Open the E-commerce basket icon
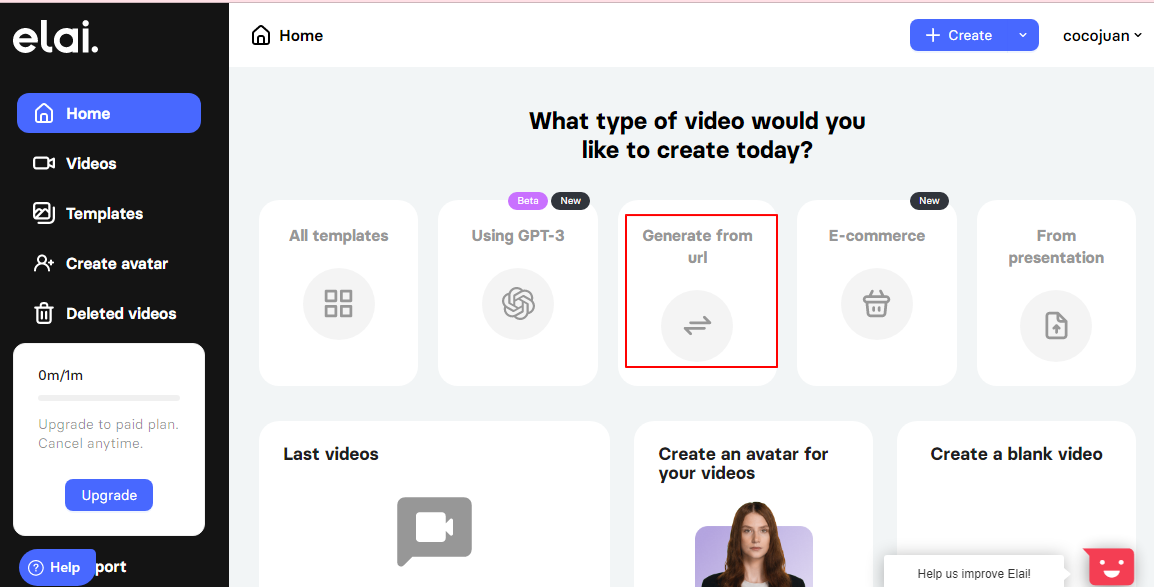The height and width of the screenshot is (587, 1154). point(877,304)
